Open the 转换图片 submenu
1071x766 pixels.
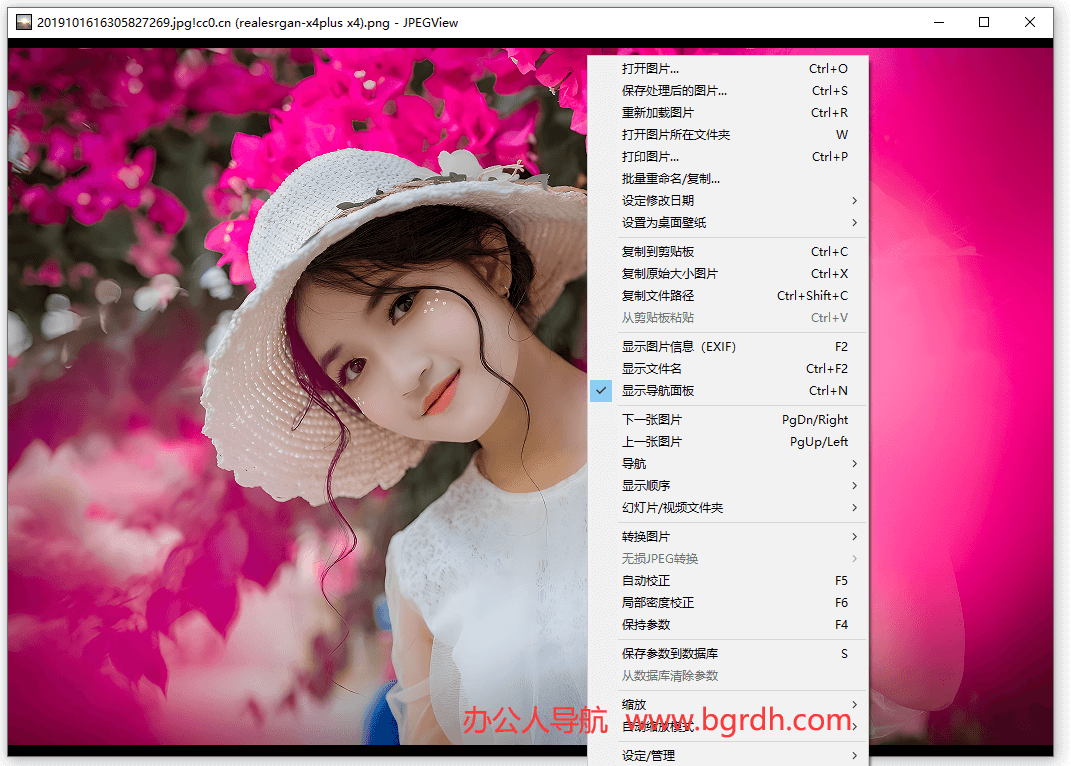point(646,537)
